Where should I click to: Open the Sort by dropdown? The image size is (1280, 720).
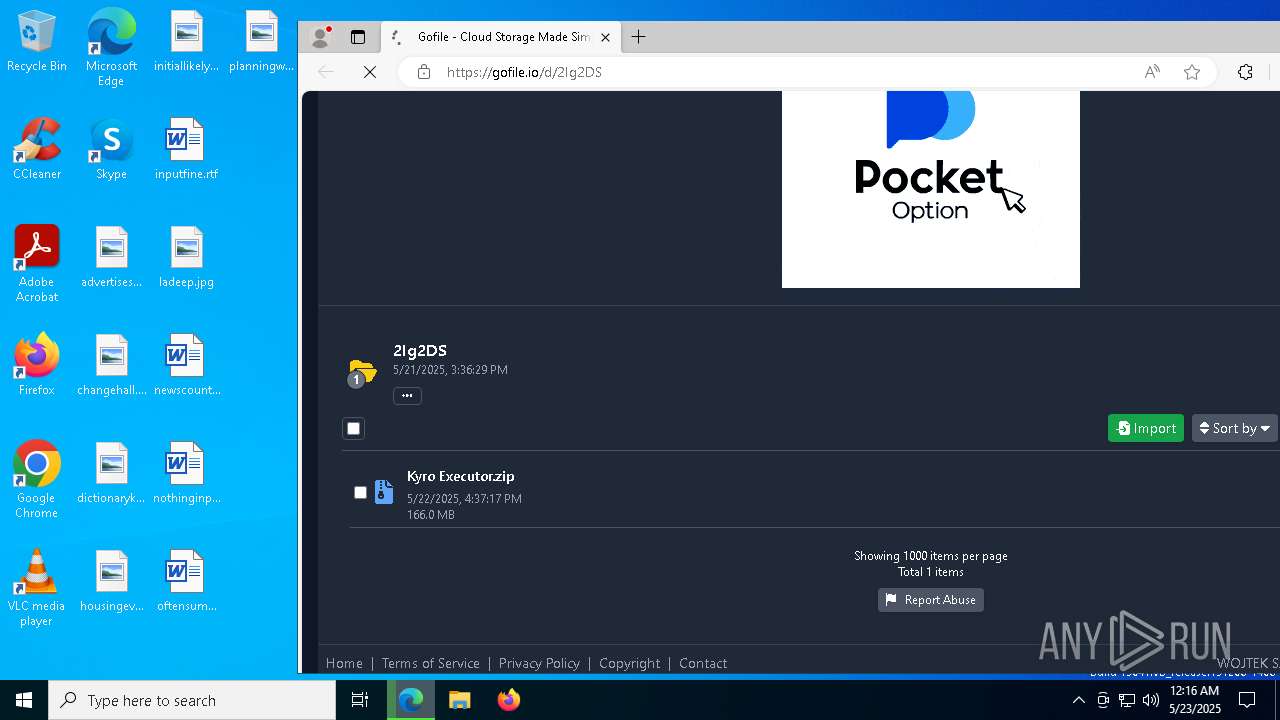click(x=1235, y=428)
